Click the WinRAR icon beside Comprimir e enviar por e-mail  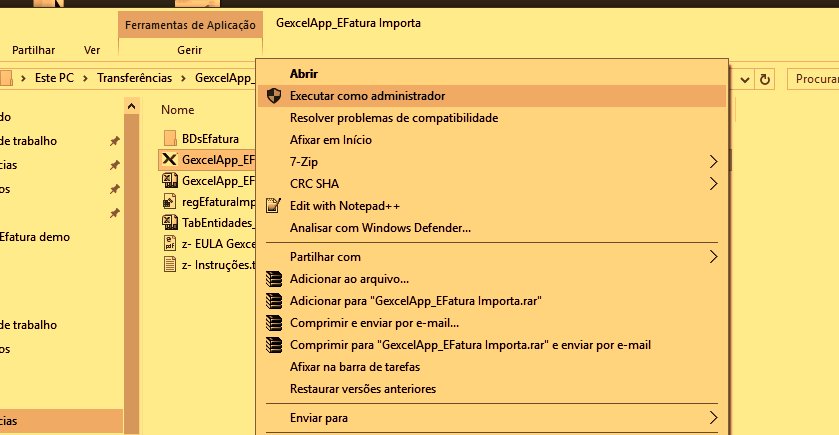point(273,323)
